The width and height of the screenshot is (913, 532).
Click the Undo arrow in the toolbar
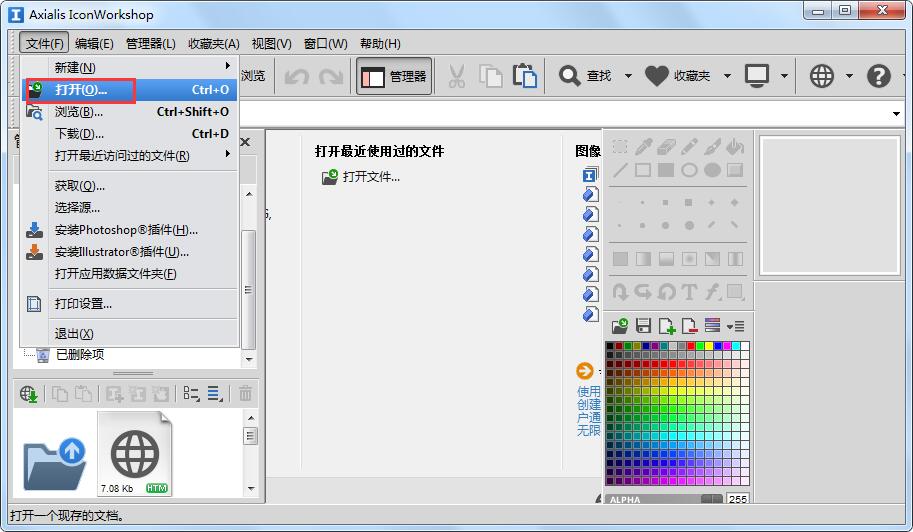(x=296, y=76)
